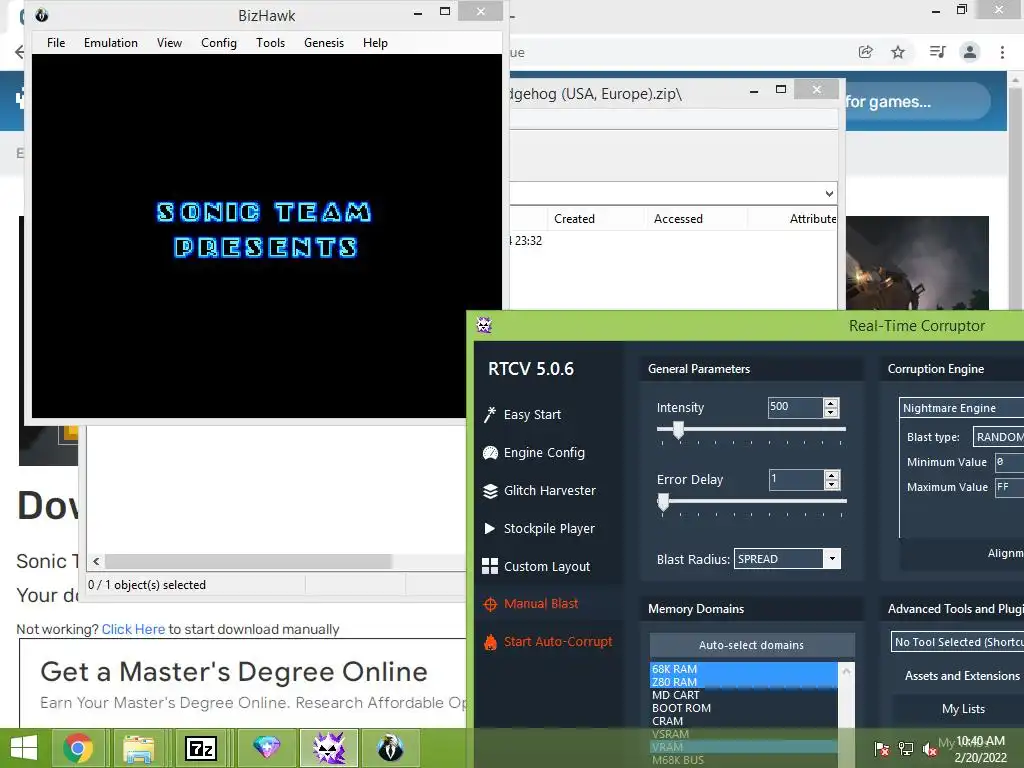Click the Real-Time Corruptor window icon

point(484,325)
